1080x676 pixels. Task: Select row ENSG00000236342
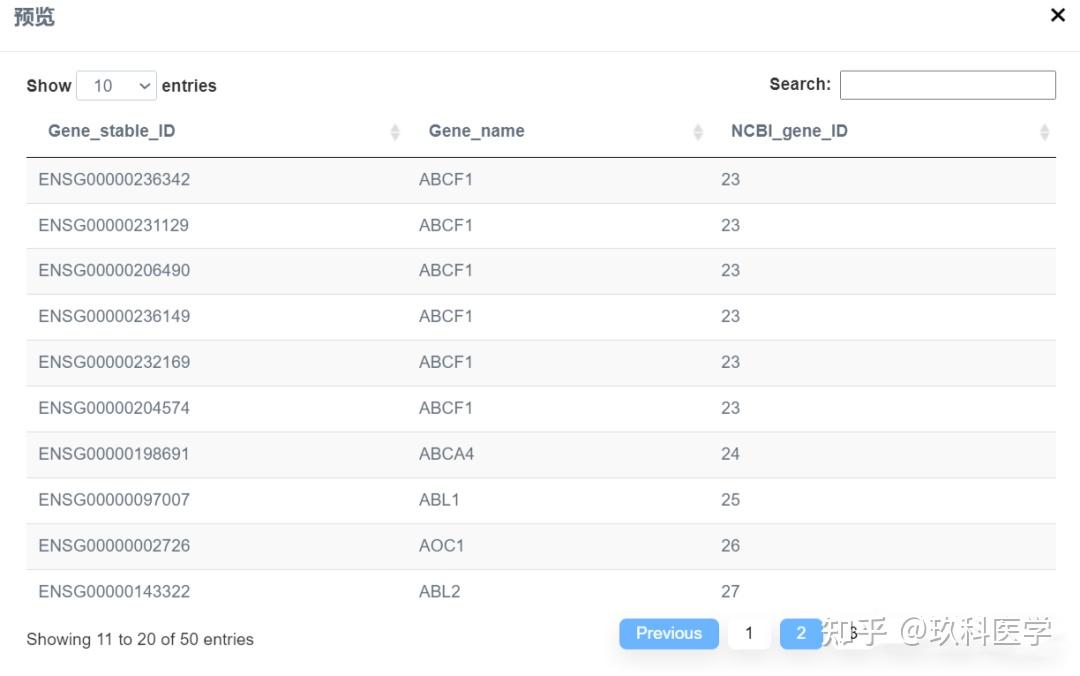point(114,180)
